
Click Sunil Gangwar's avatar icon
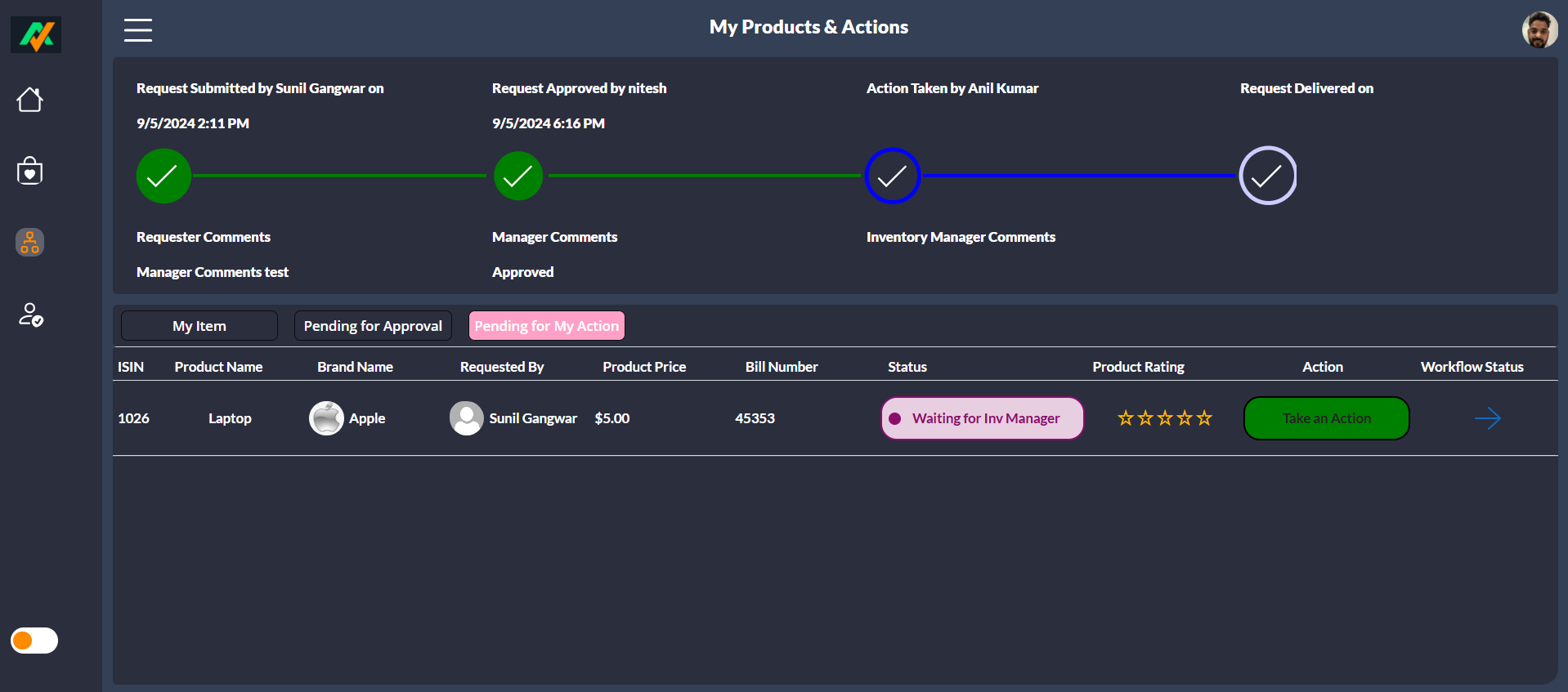467,418
